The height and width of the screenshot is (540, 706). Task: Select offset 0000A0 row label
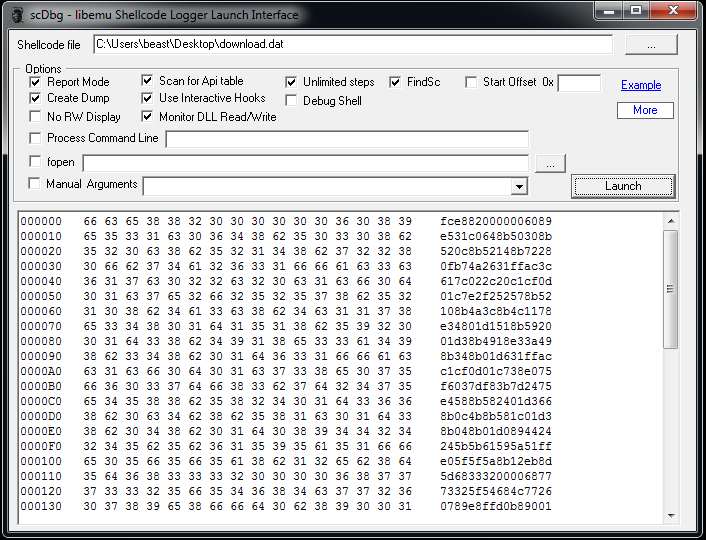(41, 371)
